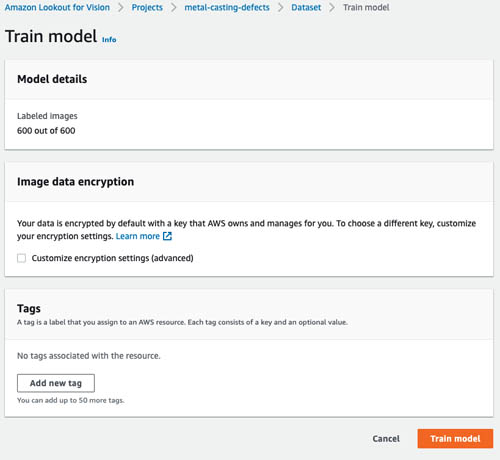Screen dimensions: 500x460
Task: Click external link icon after Learn more
Action: click(167, 236)
